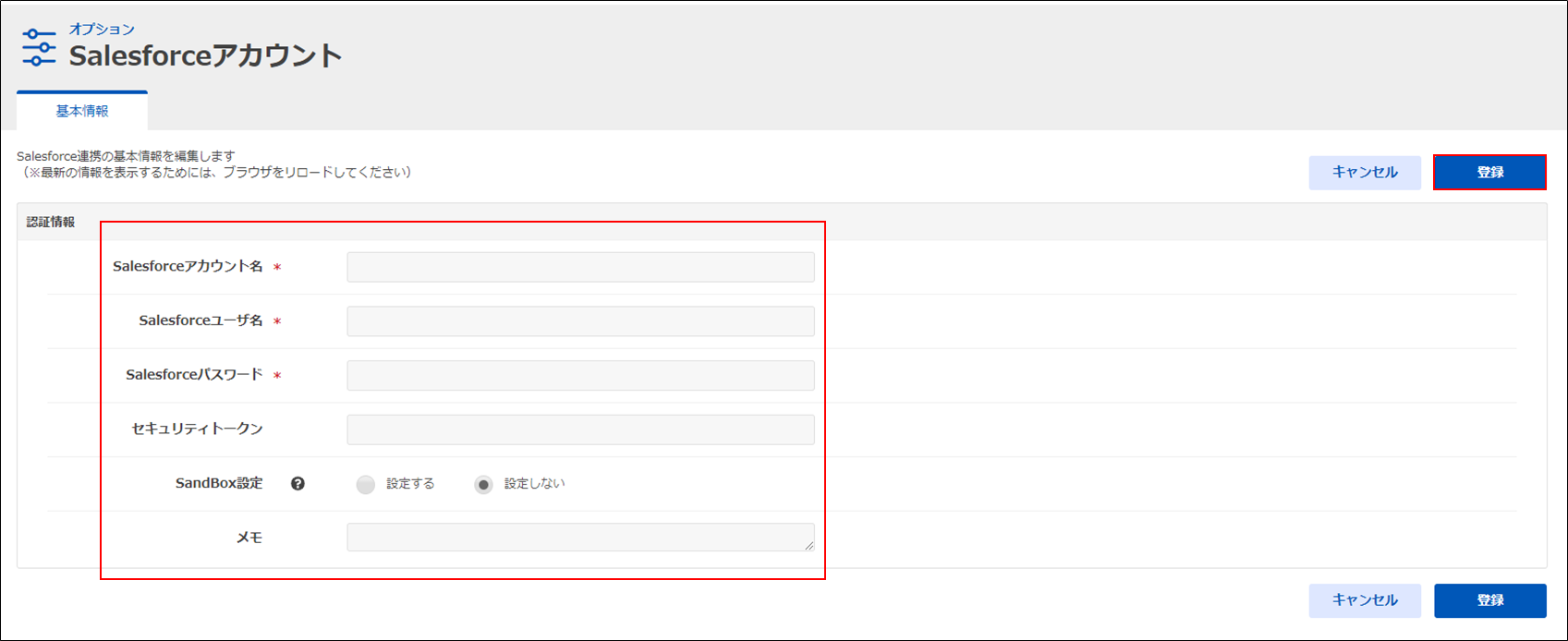Screen dimensions: 1568x641
Task: Focus the Salesforceパスワード input field
Action: tap(580, 375)
